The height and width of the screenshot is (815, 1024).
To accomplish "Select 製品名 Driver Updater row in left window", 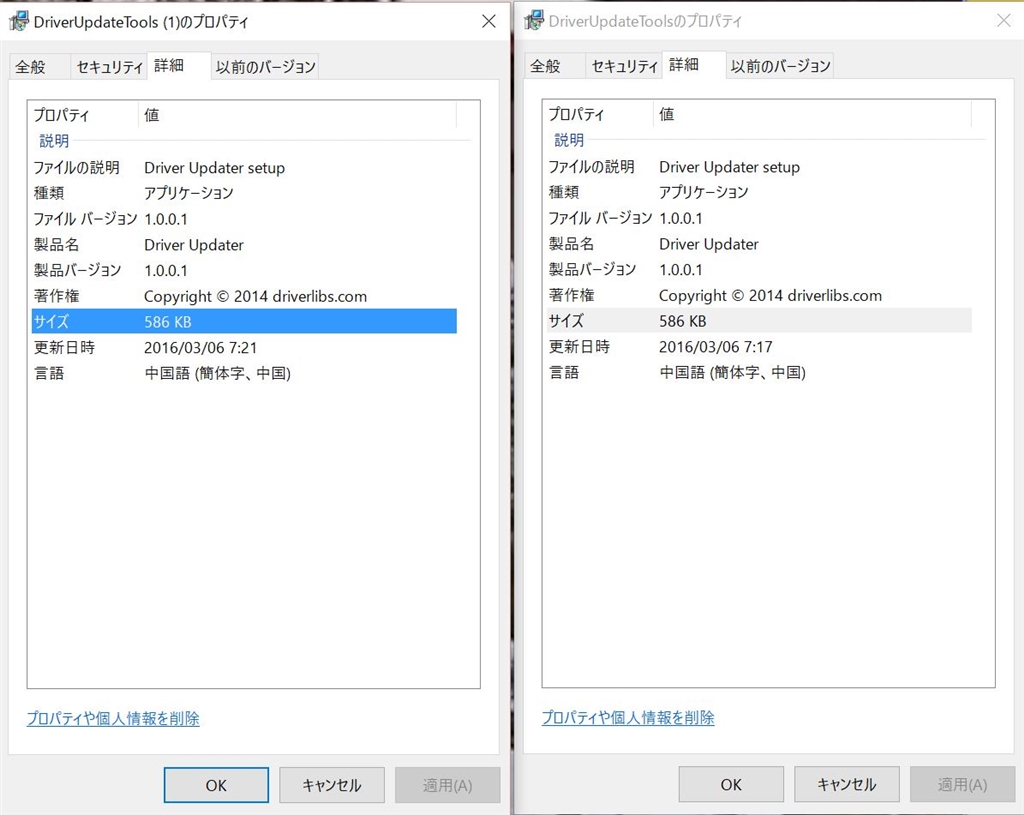I will coord(244,245).
